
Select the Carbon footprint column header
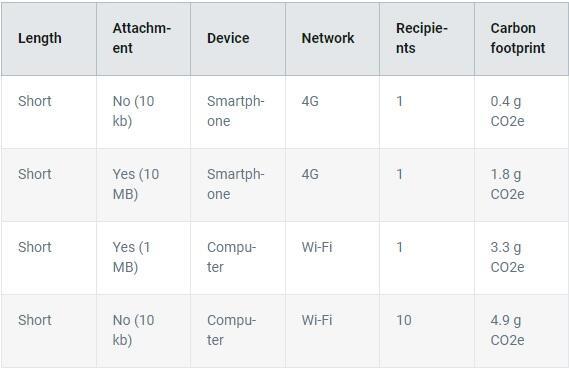tap(521, 39)
